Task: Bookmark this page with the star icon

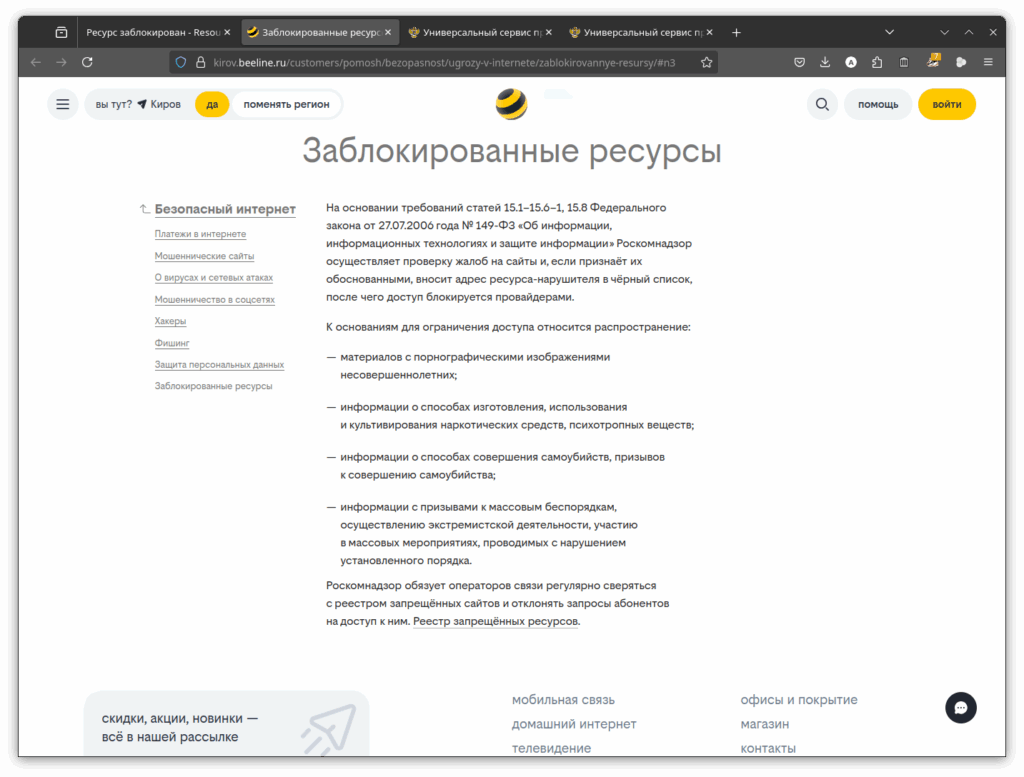Action: [x=707, y=62]
